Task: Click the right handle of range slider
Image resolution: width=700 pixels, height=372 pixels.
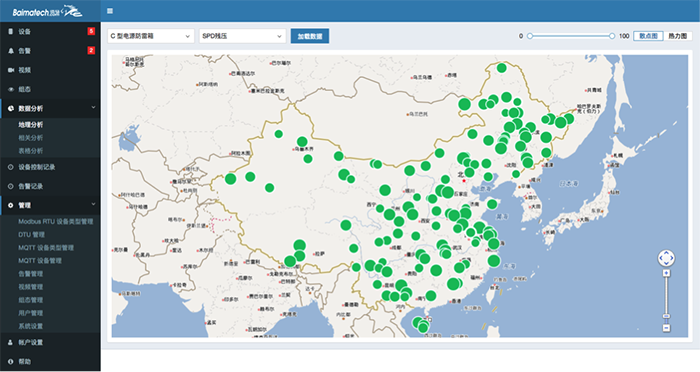Action: (x=612, y=36)
